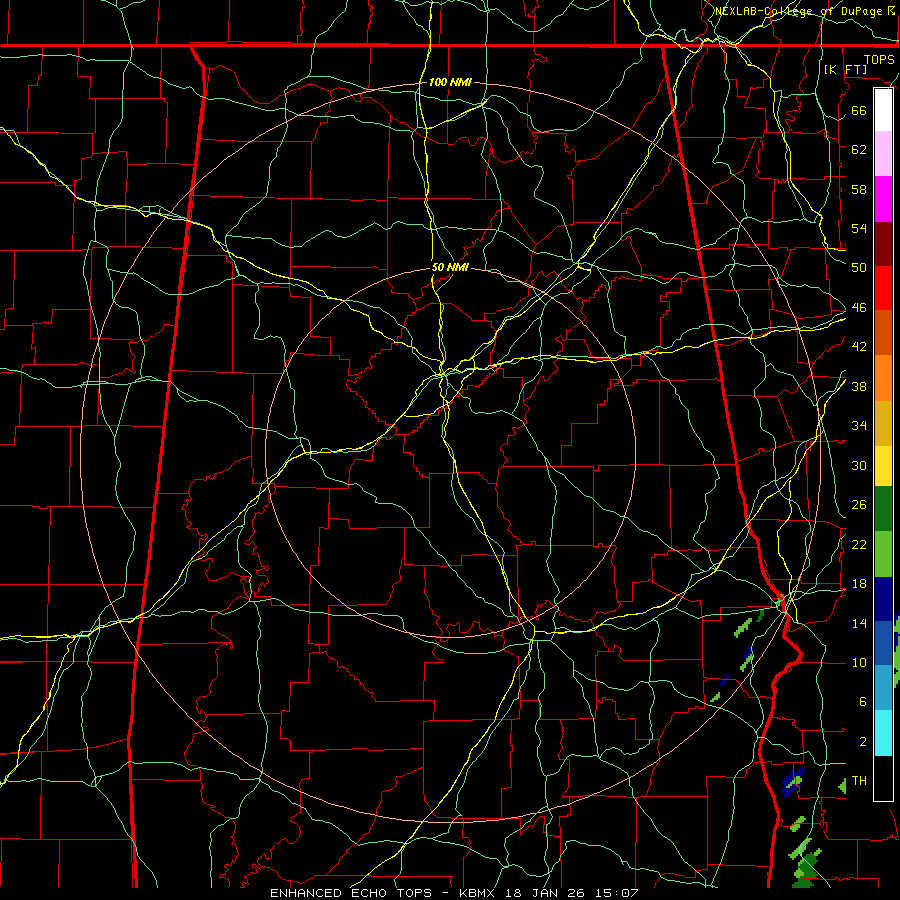Click the TH threshold legend label

[x=859, y=781]
